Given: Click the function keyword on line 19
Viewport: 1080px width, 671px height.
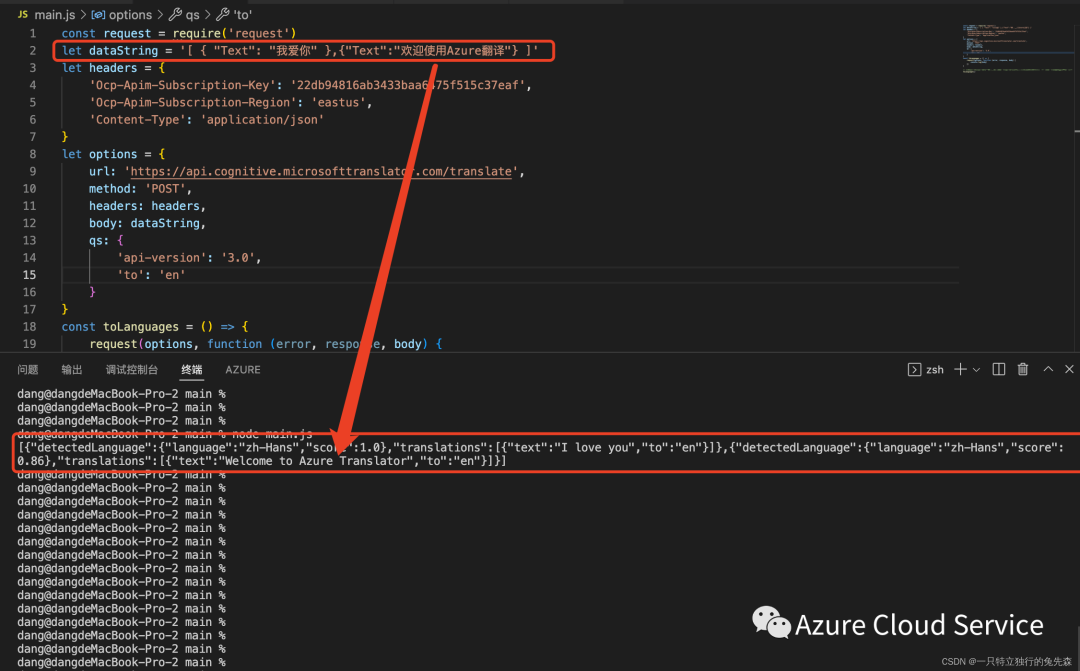Looking at the screenshot, I should tap(234, 344).
